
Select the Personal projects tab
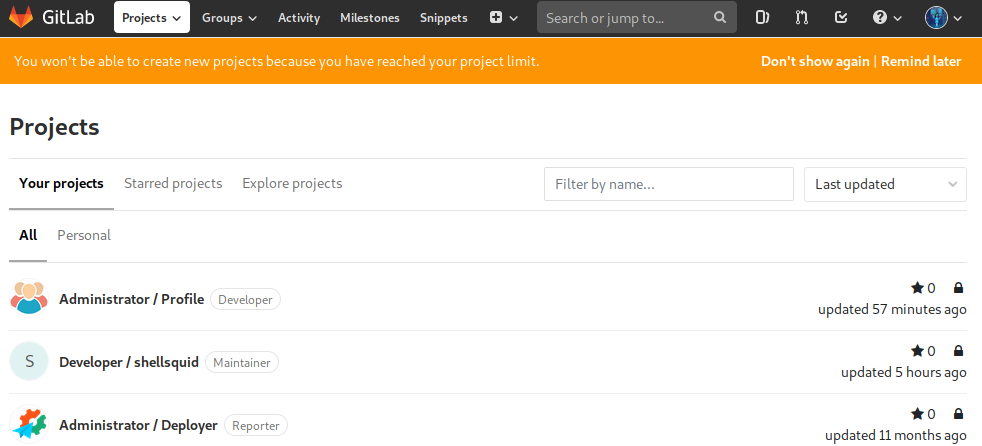pos(84,236)
